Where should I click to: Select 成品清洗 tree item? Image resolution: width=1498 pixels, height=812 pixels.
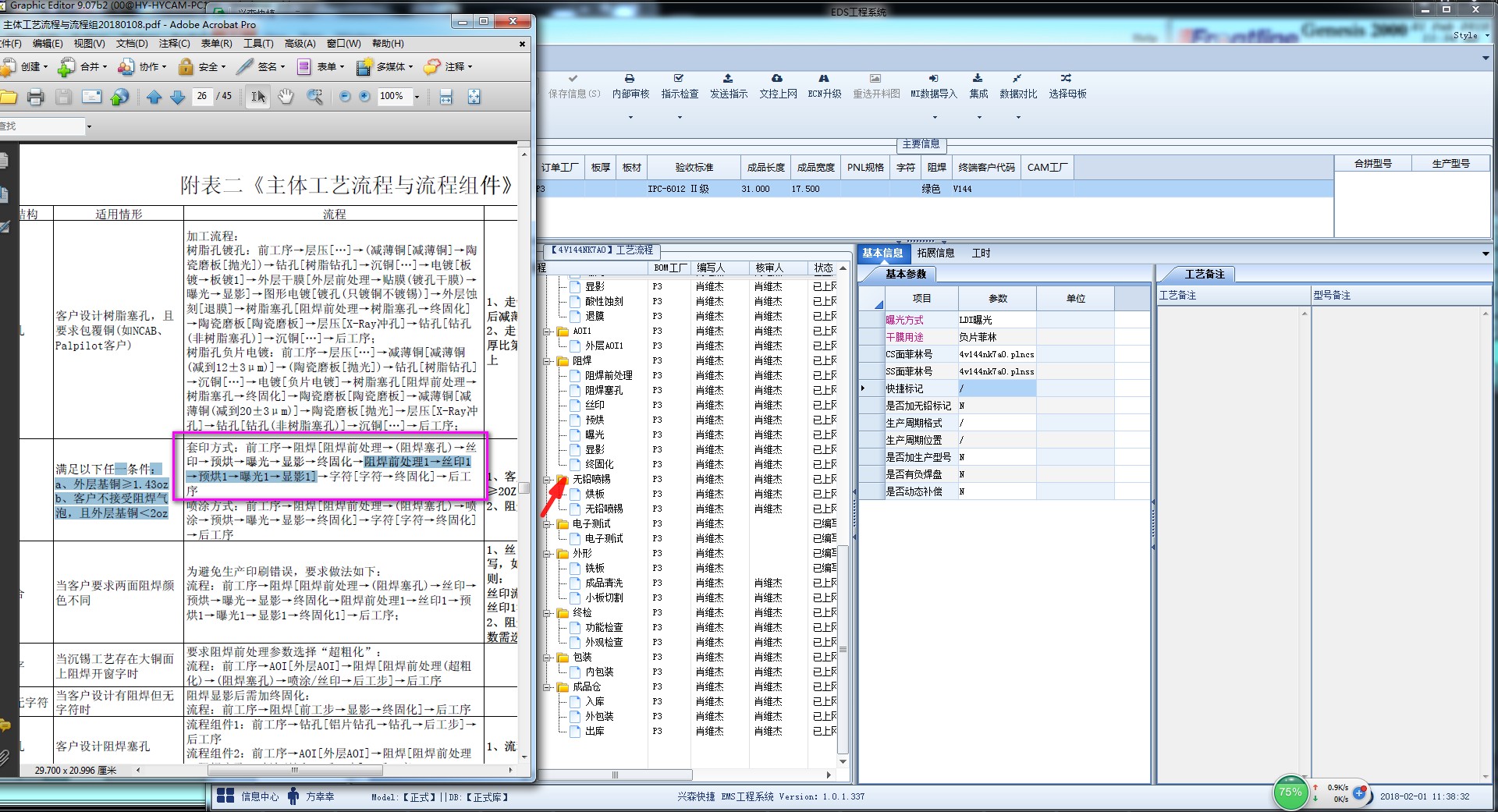click(x=604, y=583)
